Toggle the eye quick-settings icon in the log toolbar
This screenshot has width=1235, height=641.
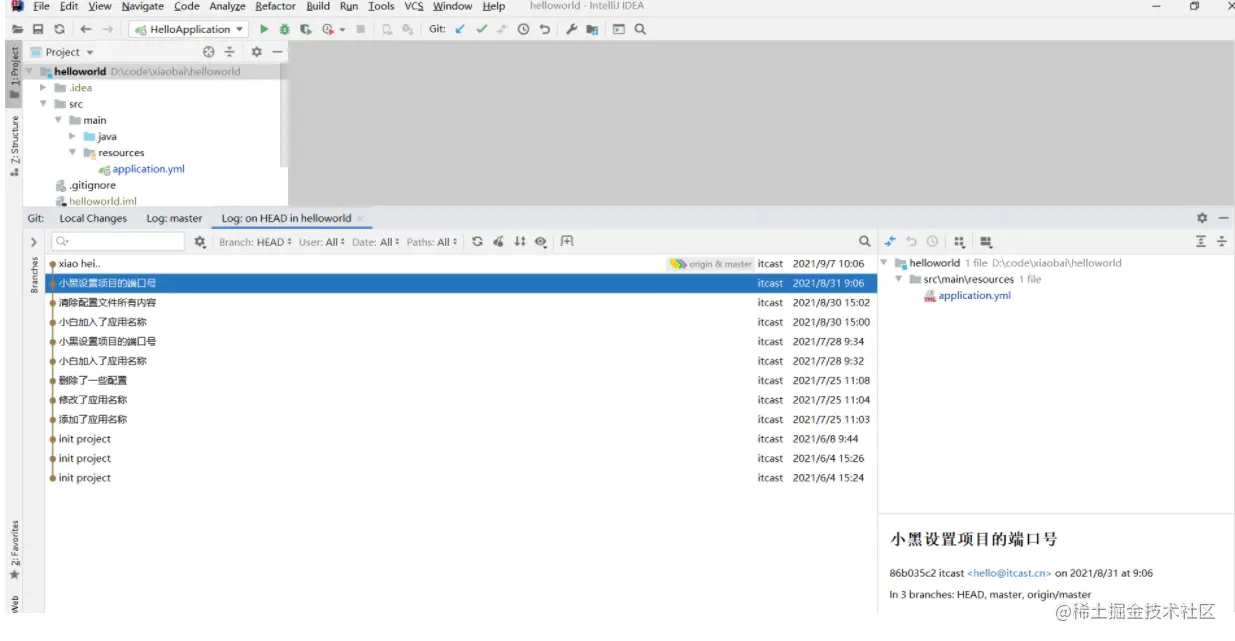[x=541, y=242]
